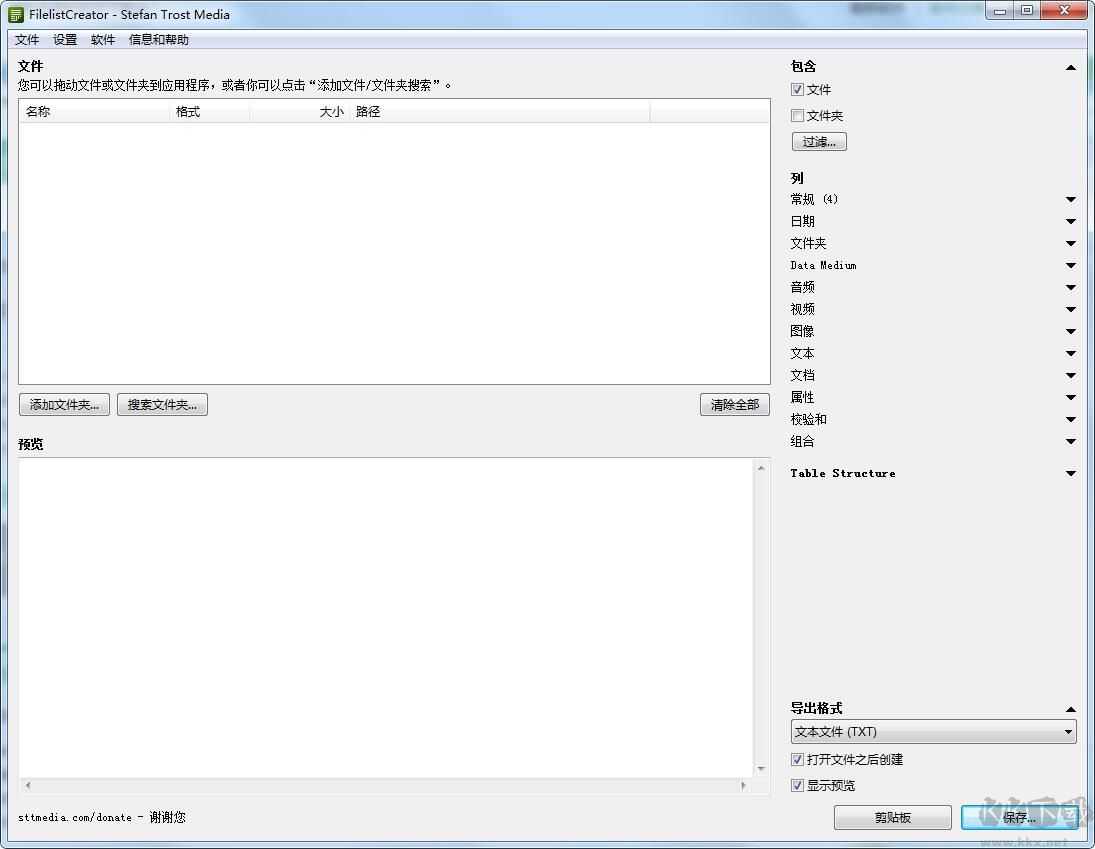Open the 过滤 dialog
This screenshot has height=849, width=1095.
[818, 141]
